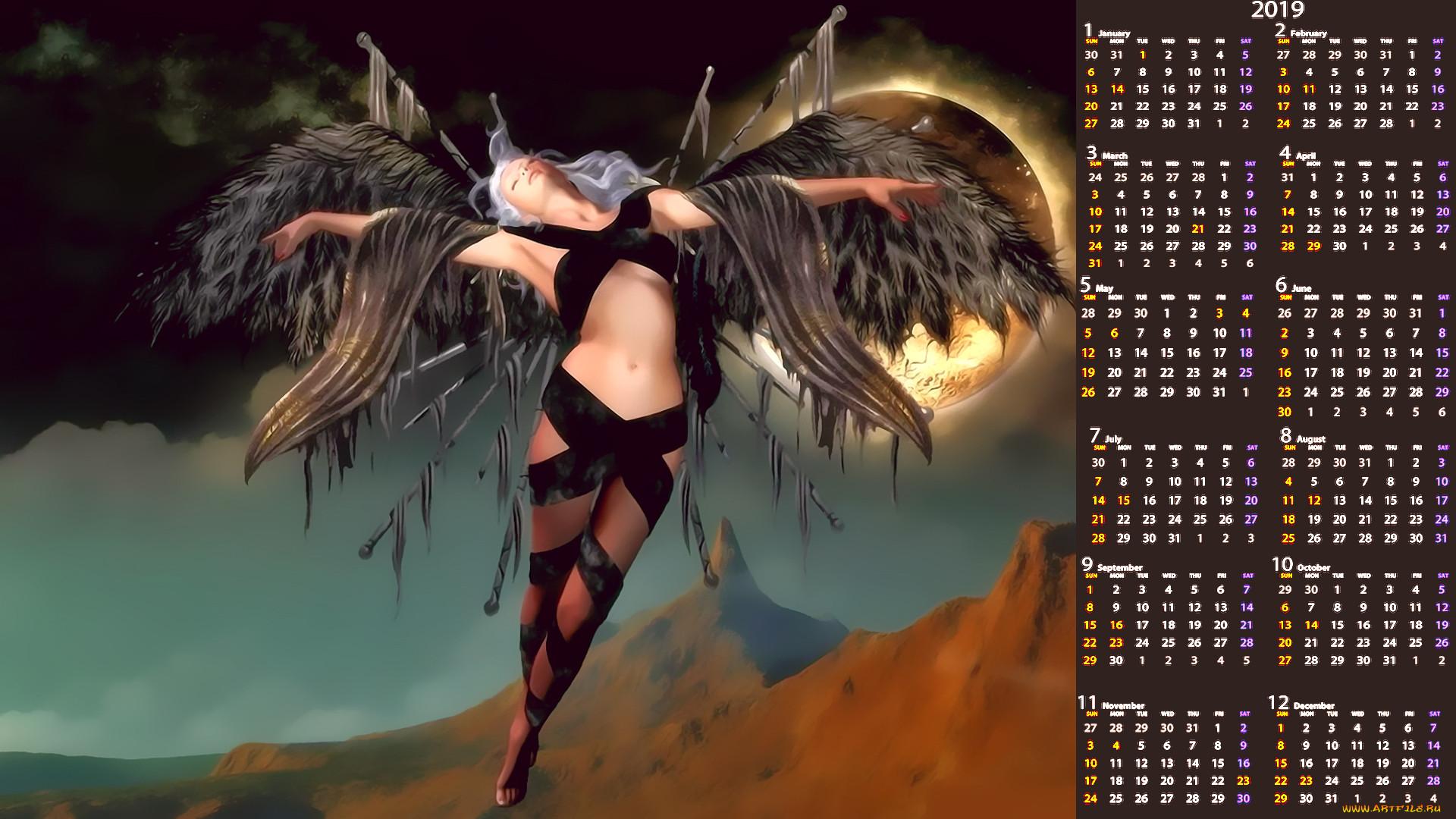Select the January month label
The image size is (1456, 819).
[1113, 33]
